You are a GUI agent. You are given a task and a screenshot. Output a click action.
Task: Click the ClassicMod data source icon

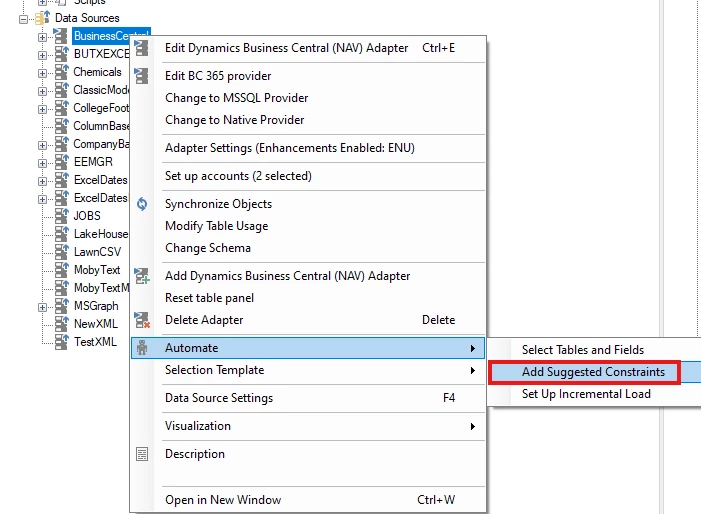(61, 90)
